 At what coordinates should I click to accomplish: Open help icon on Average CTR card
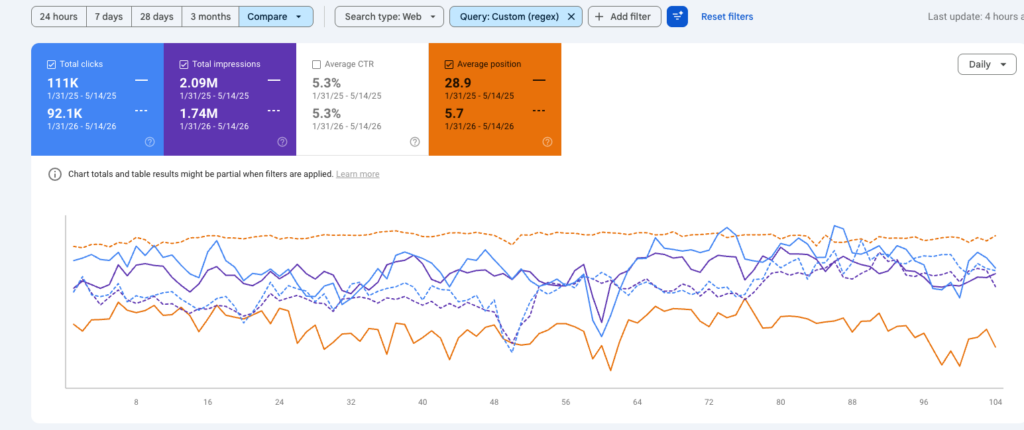[415, 142]
